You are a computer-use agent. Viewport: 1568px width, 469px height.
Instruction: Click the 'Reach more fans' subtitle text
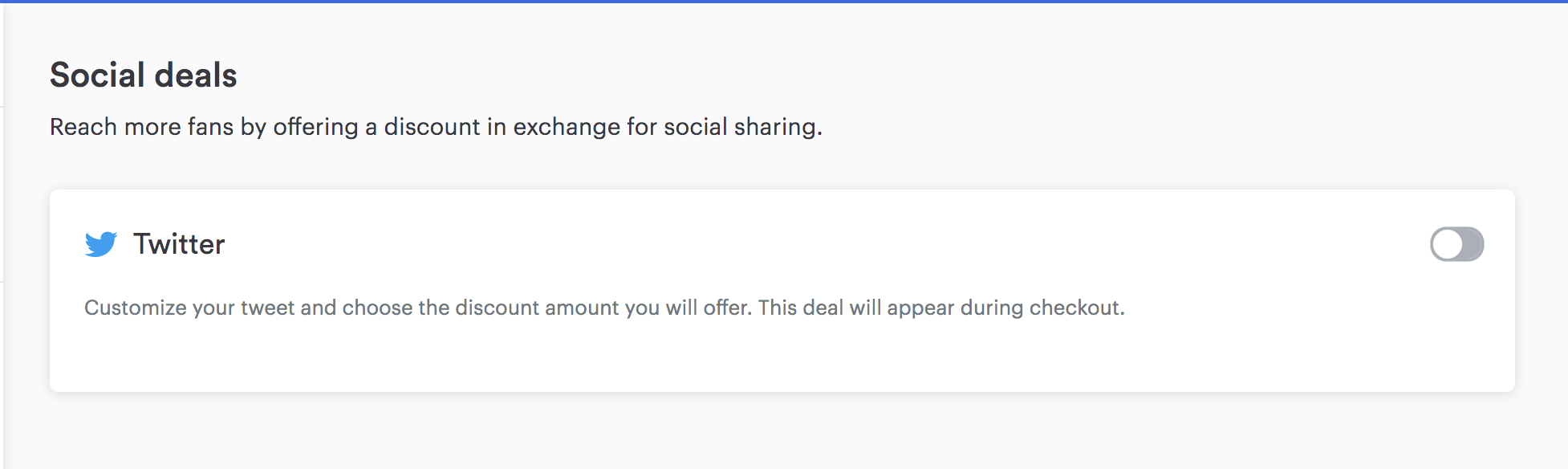(x=436, y=127)
